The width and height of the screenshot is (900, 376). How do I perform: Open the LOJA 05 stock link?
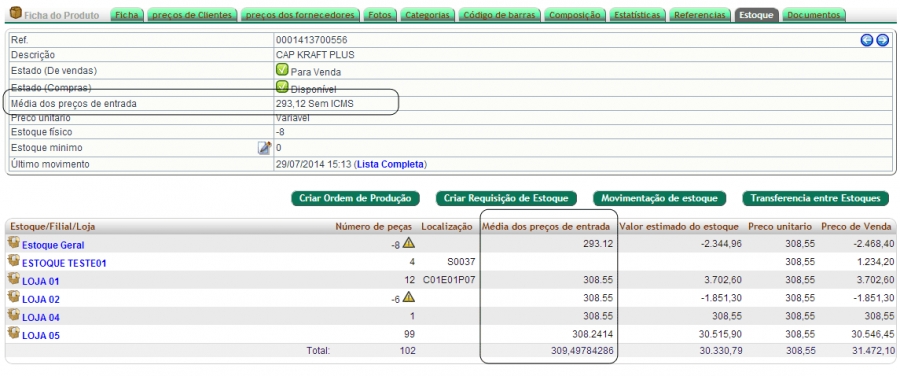click(x=41, y=336)
